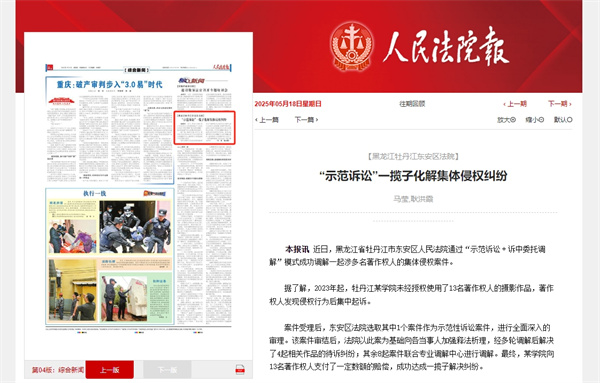The image size is (600, 383).
Task: Click the People's Court Daily emblem logo
Action: coord(352,46)
